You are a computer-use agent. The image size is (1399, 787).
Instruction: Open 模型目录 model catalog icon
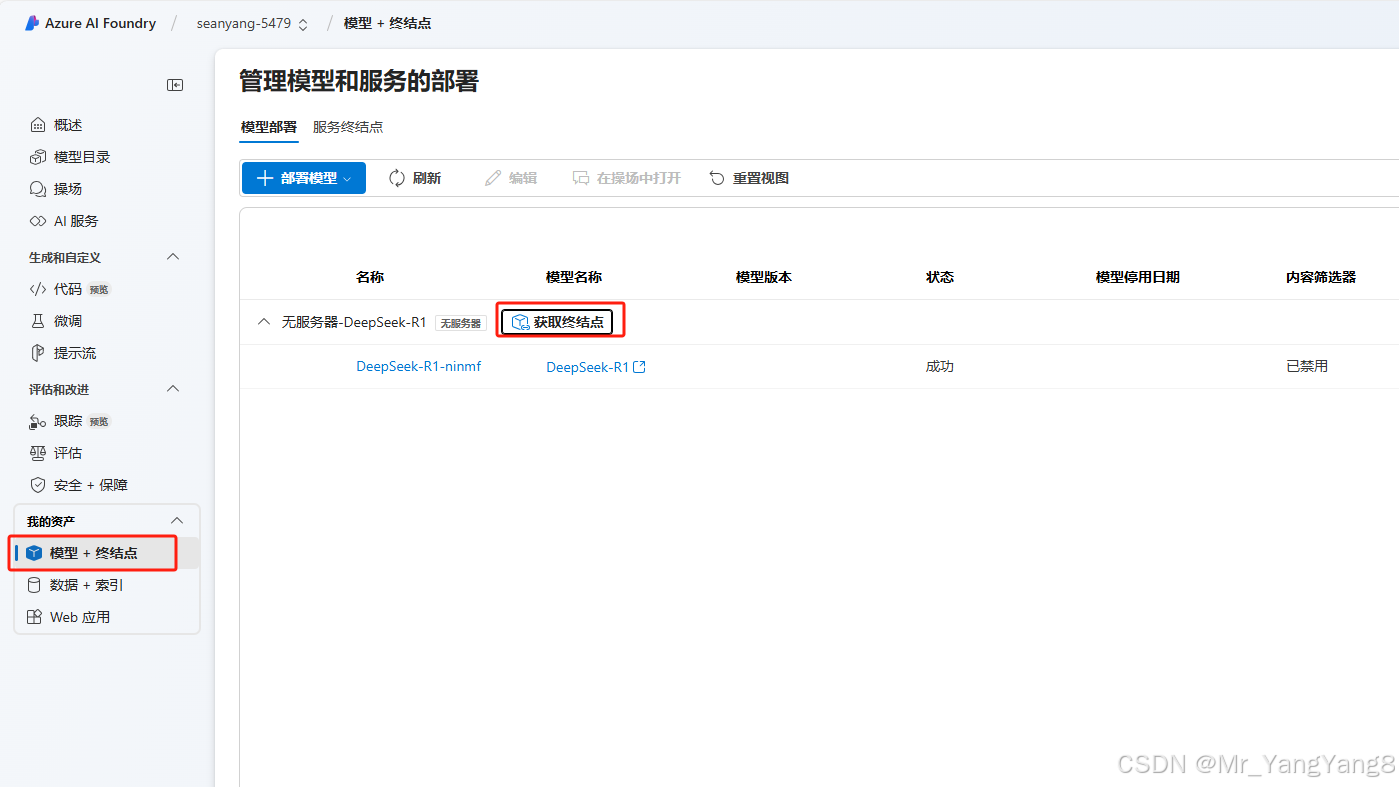38,157
